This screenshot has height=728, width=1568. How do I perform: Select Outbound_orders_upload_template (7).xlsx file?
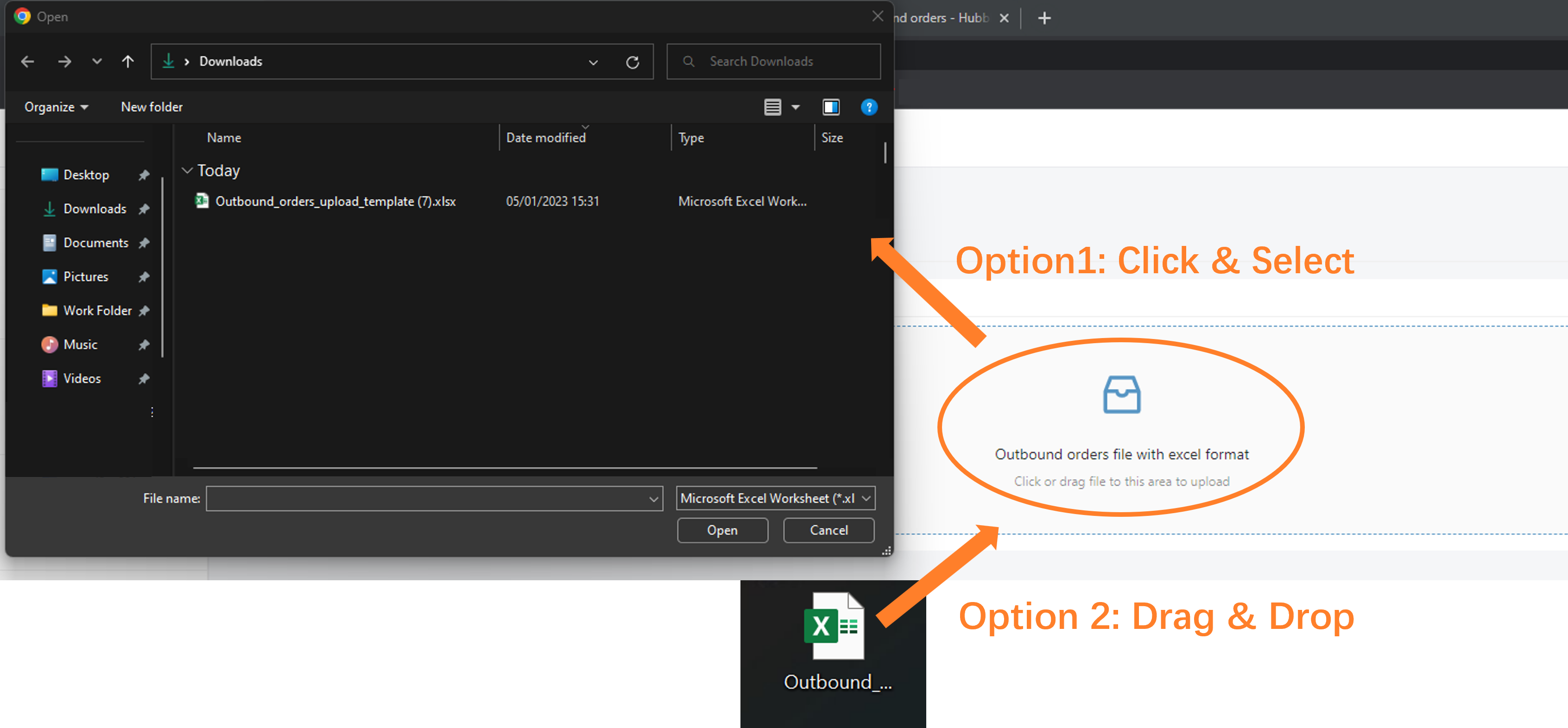click(335, 201)
